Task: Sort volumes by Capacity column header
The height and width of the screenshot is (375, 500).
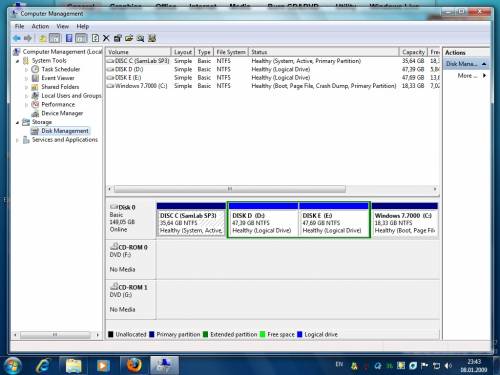Action: click(413, 52)
